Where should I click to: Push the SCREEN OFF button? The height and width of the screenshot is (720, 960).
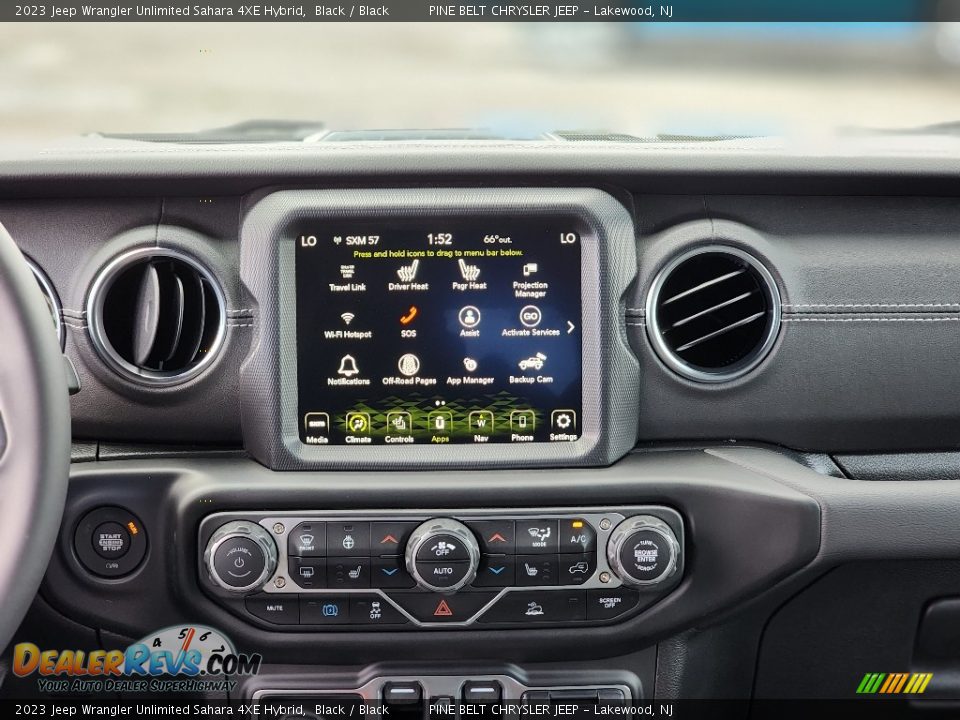coord(610,603)
